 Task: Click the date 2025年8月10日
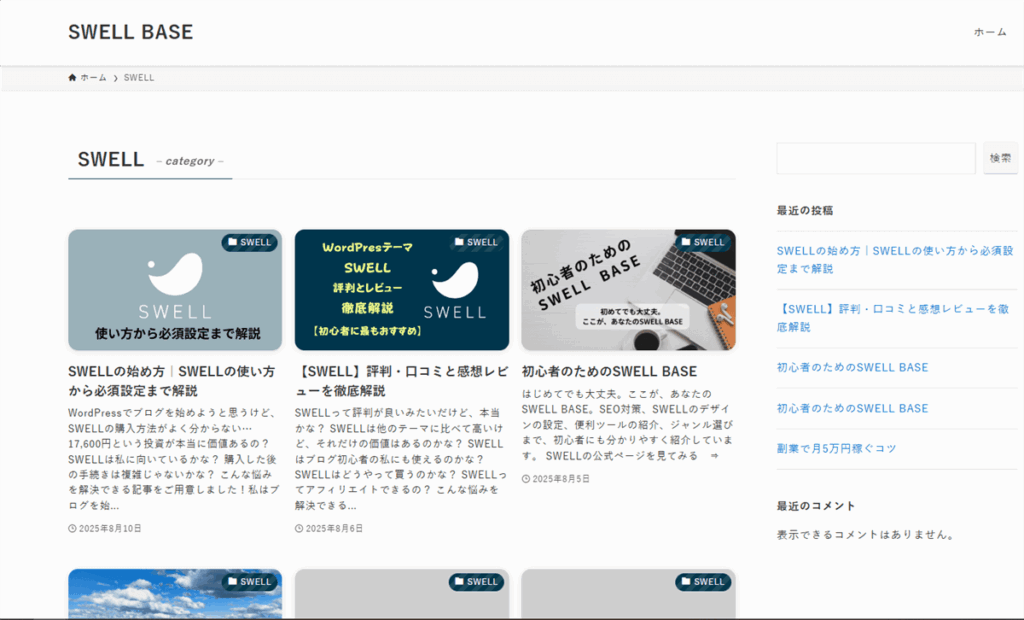tap(110, 529)
